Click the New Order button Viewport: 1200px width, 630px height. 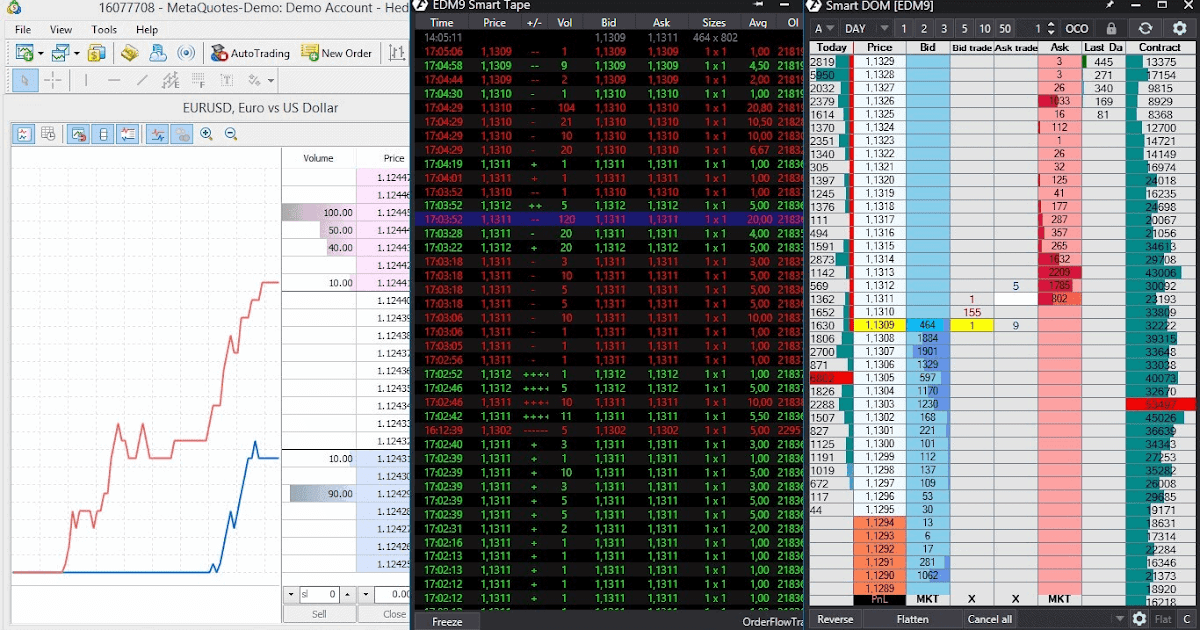pyautogui.click(x=336, y=53)
